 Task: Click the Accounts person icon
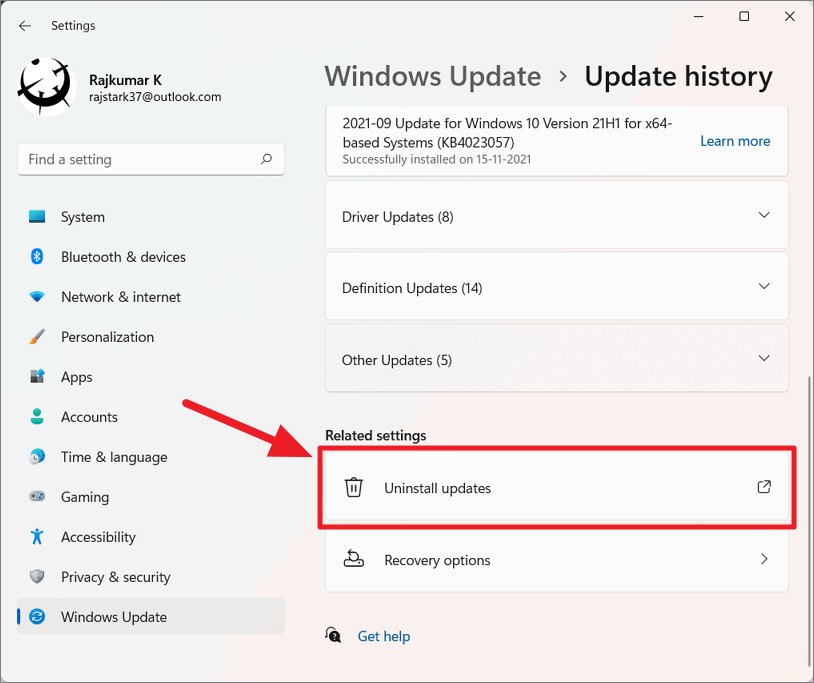click(x=37, y=416)
